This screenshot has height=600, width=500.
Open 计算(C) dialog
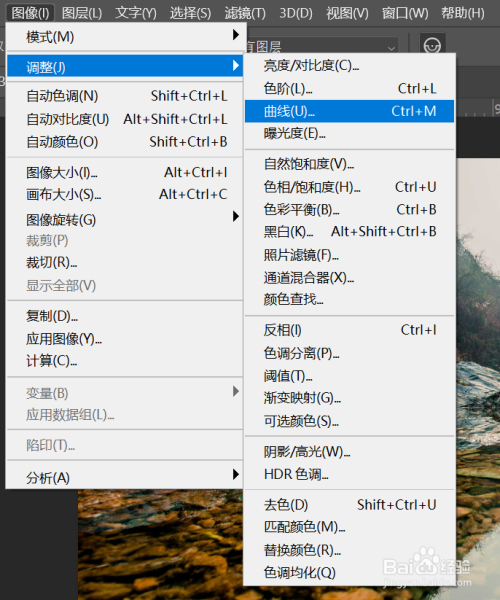[x=125, y=361]
